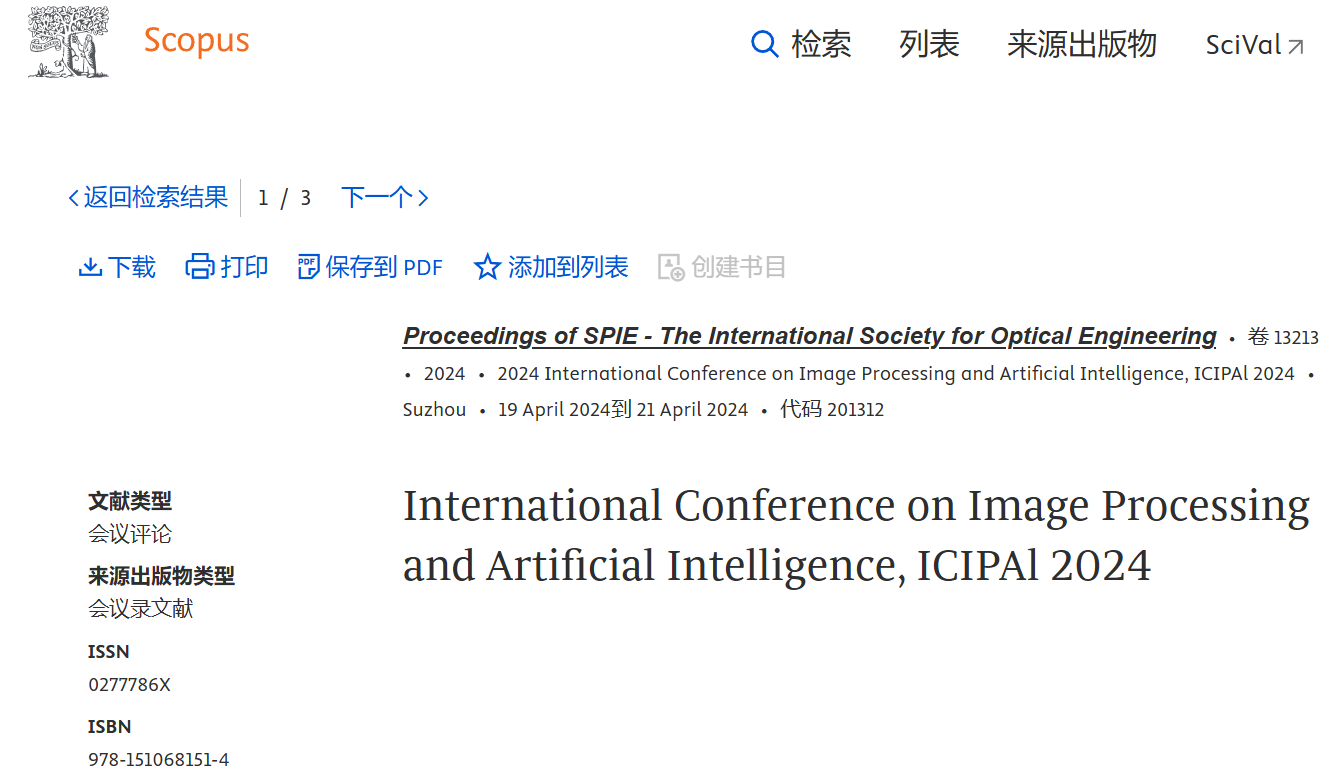
Task: Open the Scopus home link
Action: coord(196,41)
